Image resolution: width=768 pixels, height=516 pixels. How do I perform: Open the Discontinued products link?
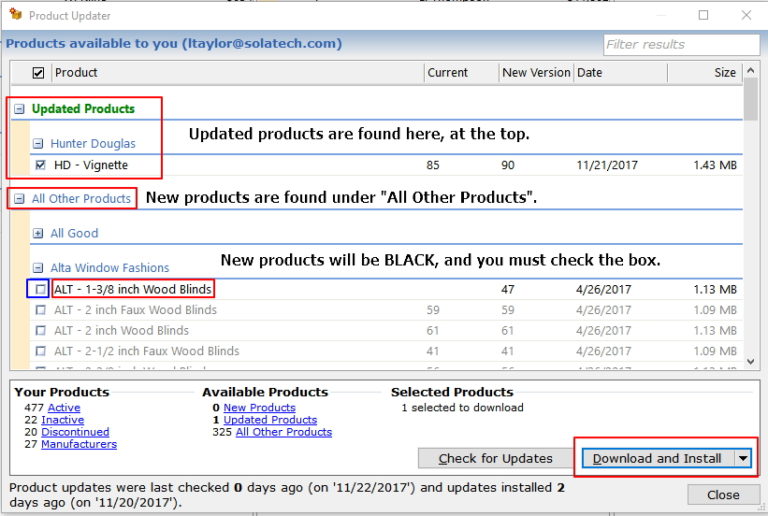click(75, 432)
